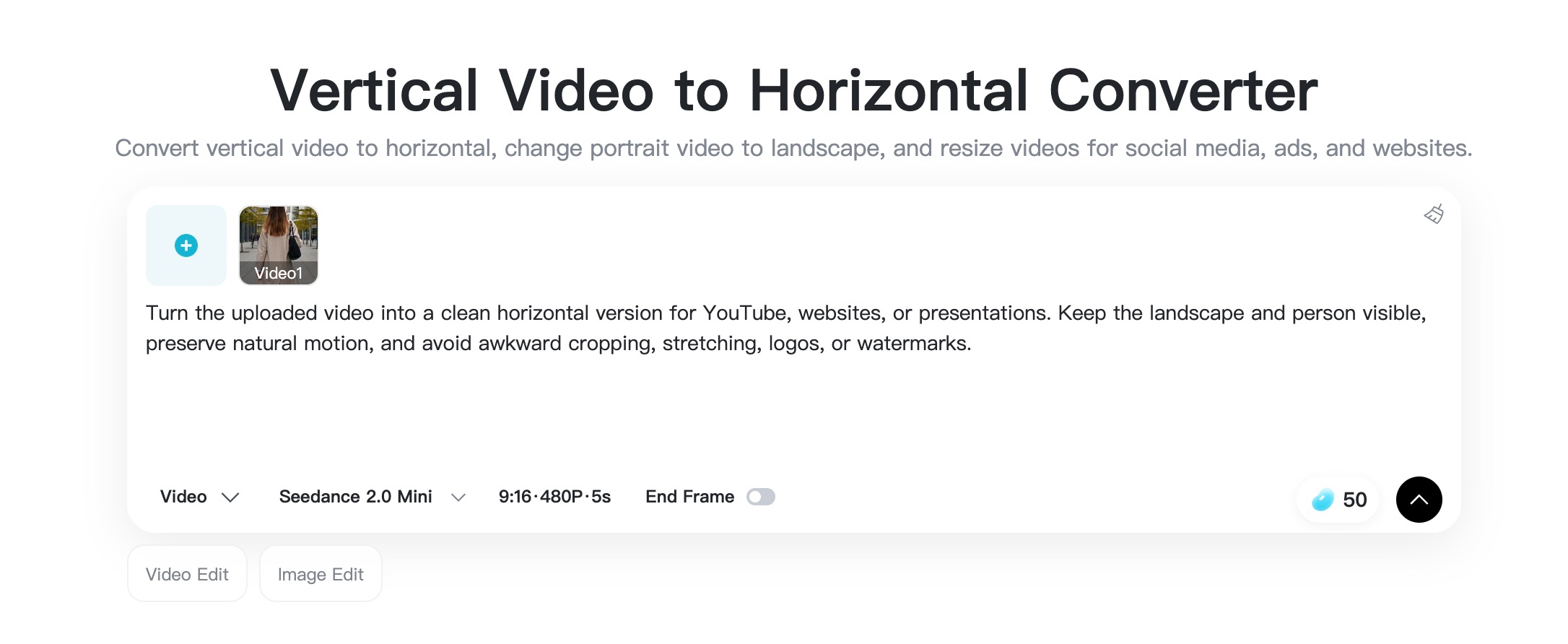Click the subtitle text about converting vertical video
Screen dimensions: 1568x644
coord(793,148)
